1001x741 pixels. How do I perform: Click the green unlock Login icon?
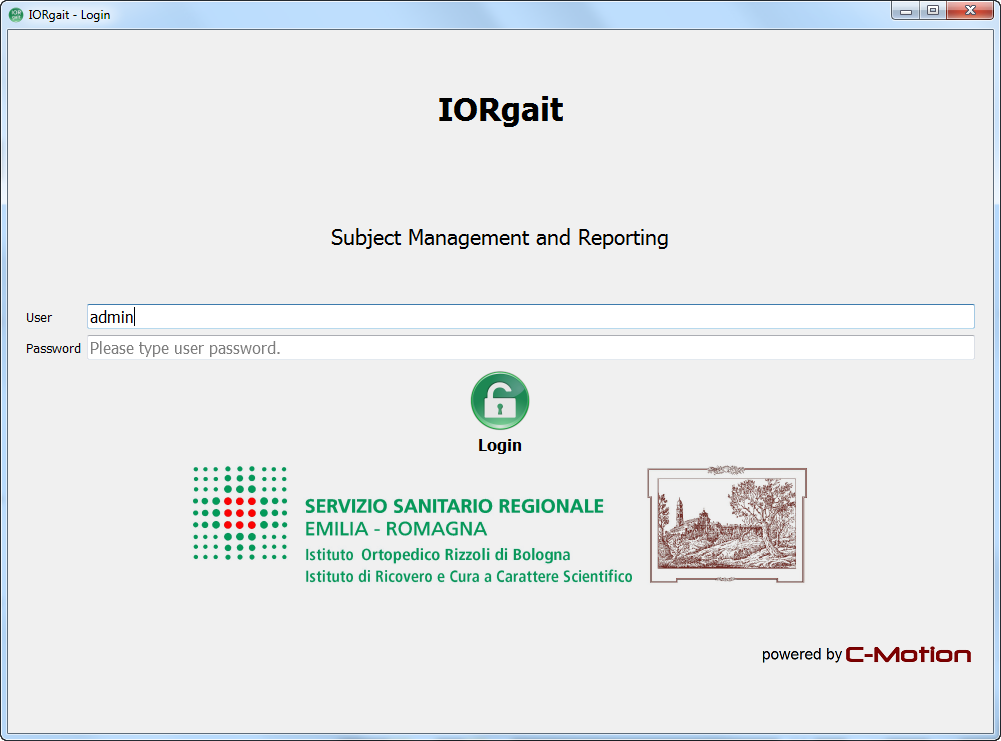(x=500, y=401)
